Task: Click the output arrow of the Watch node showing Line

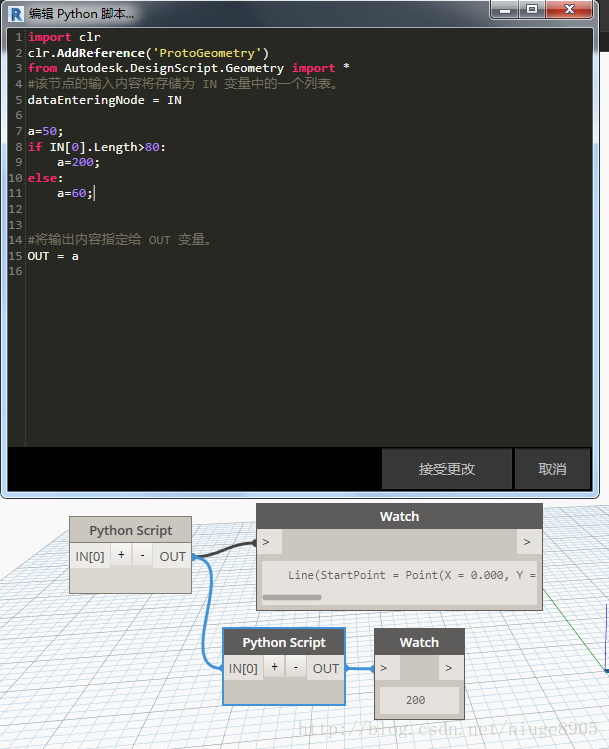Action: point(526,542)
